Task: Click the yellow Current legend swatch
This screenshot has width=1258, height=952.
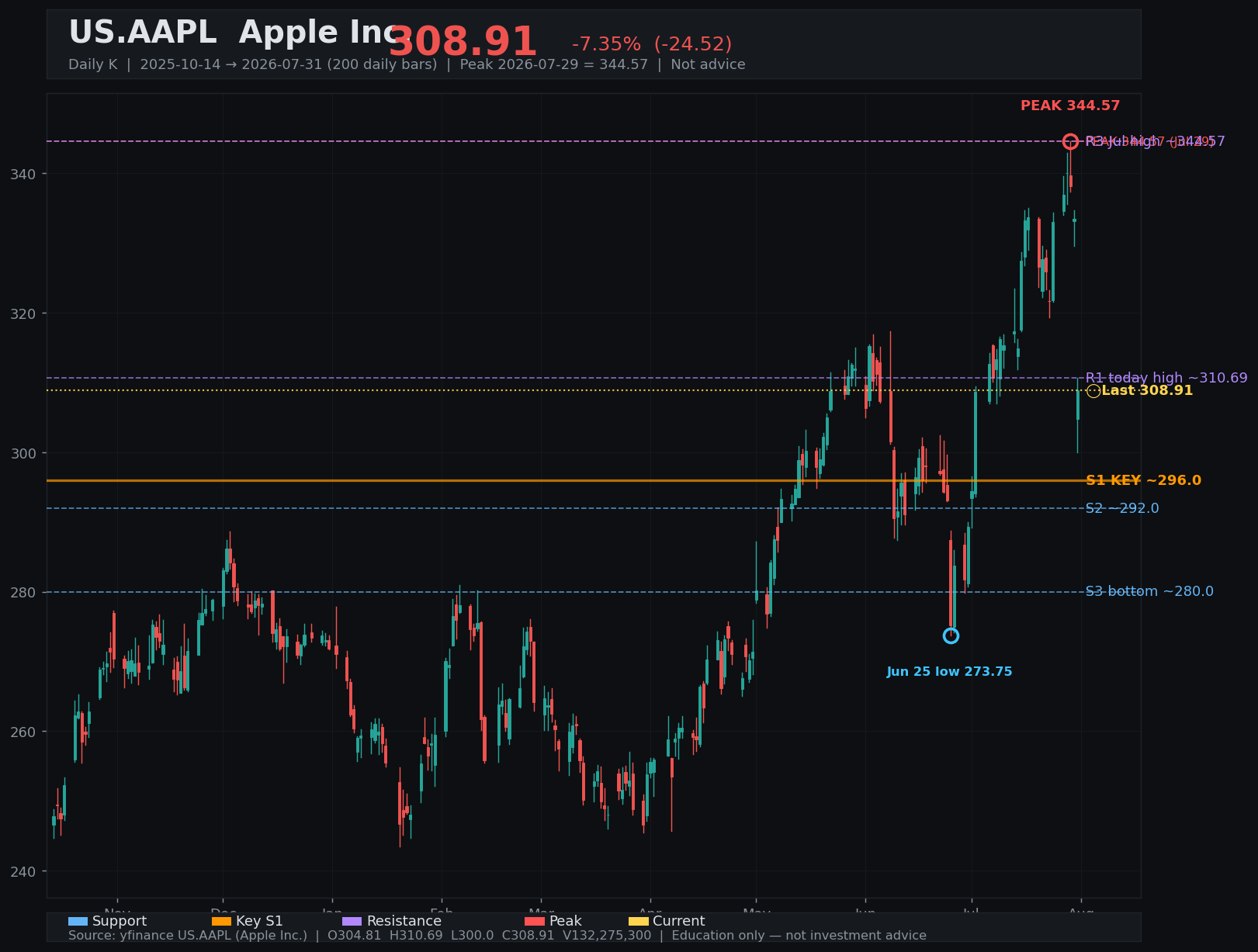Action: 638,922
